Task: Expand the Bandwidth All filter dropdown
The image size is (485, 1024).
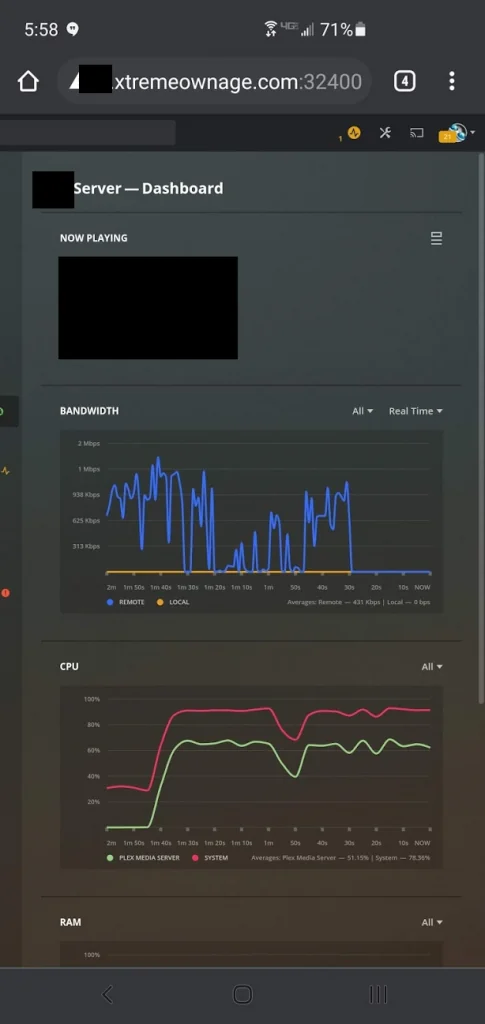Action: point(363,411)
